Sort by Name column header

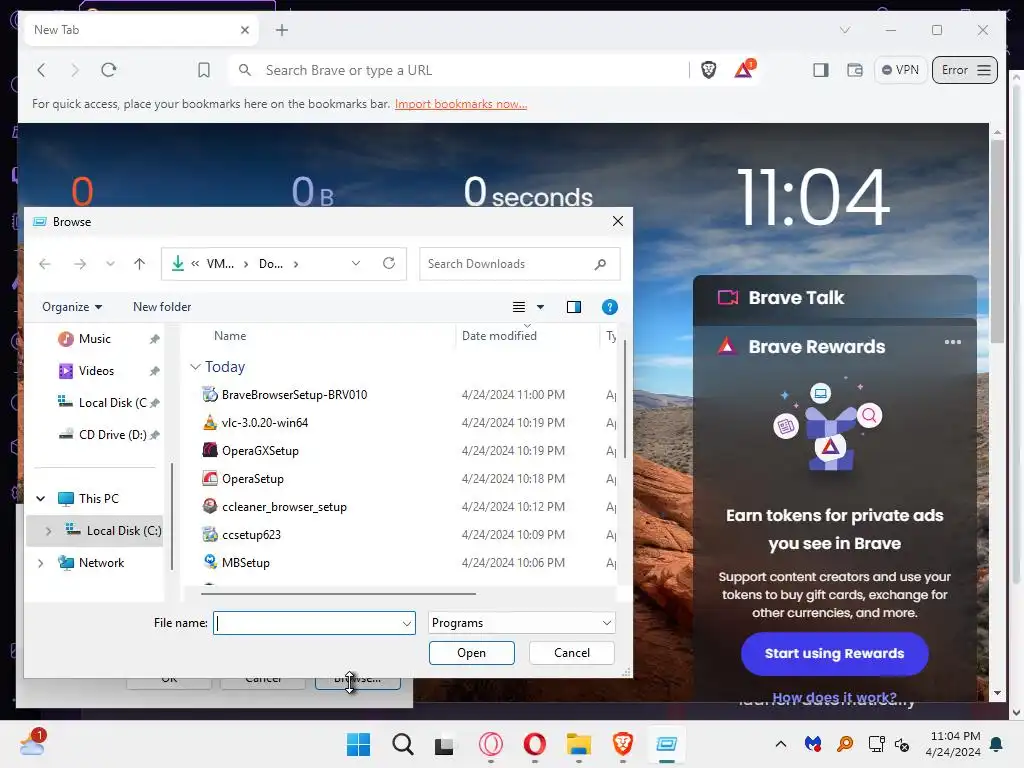coord(230,336)
